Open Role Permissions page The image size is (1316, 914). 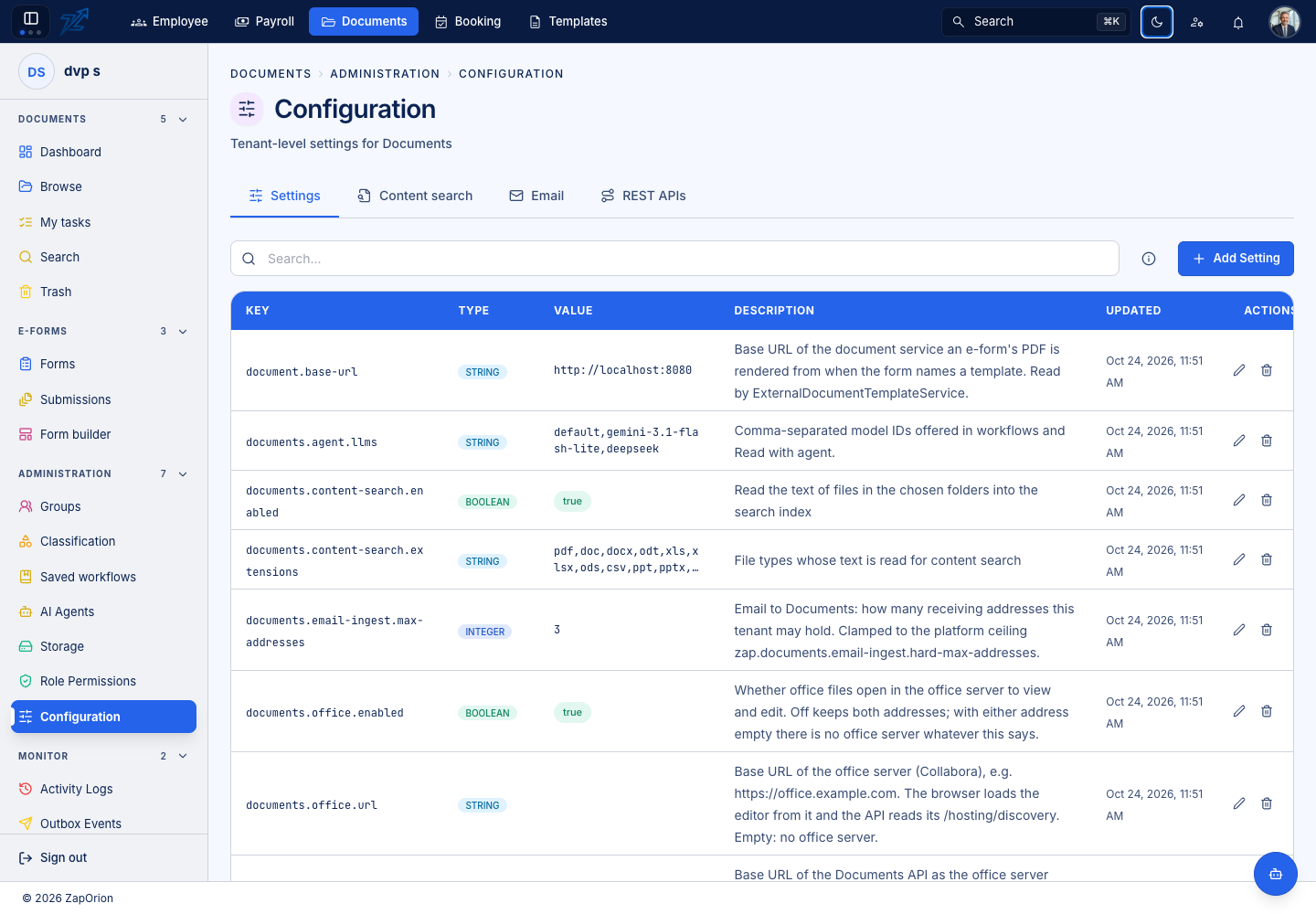point(103,682)
